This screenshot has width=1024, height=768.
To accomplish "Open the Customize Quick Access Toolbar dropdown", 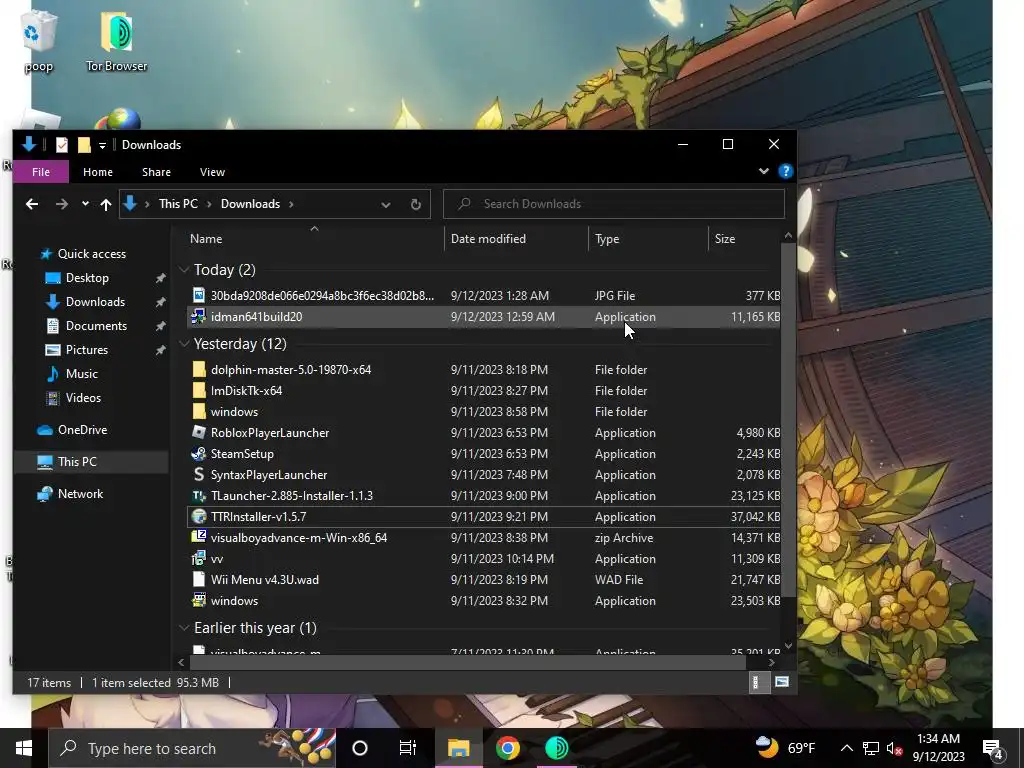I will coord(103,145).
